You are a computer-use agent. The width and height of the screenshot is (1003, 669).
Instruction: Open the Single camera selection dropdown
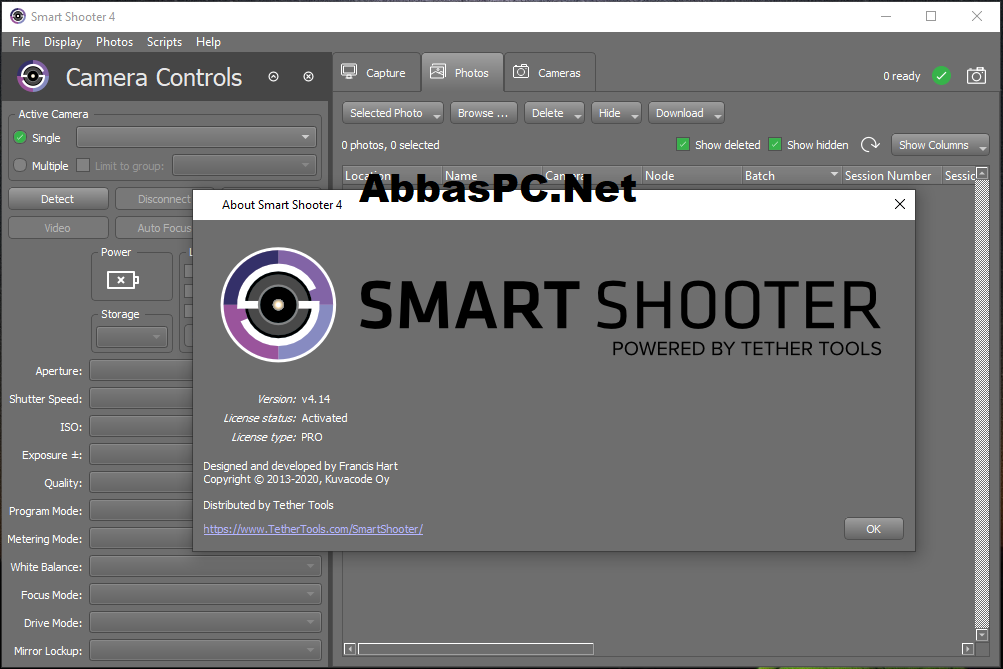(x=196, y=137)
